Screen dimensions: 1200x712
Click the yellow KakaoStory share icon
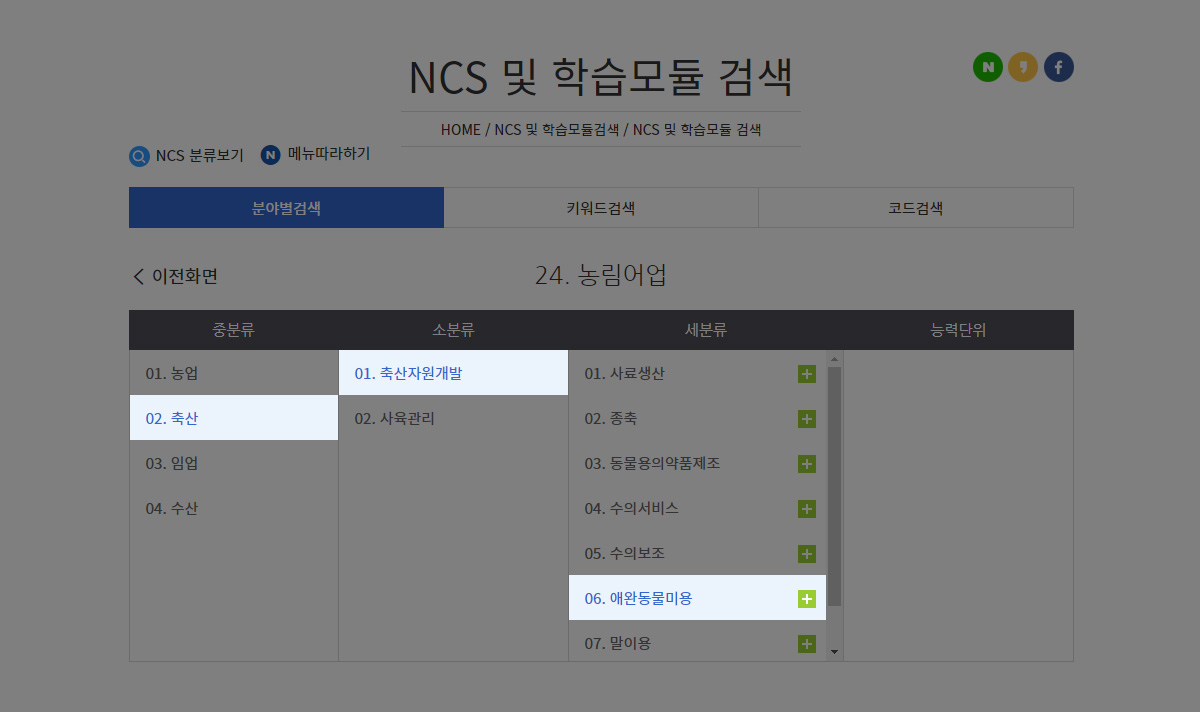coord(1022,67)
